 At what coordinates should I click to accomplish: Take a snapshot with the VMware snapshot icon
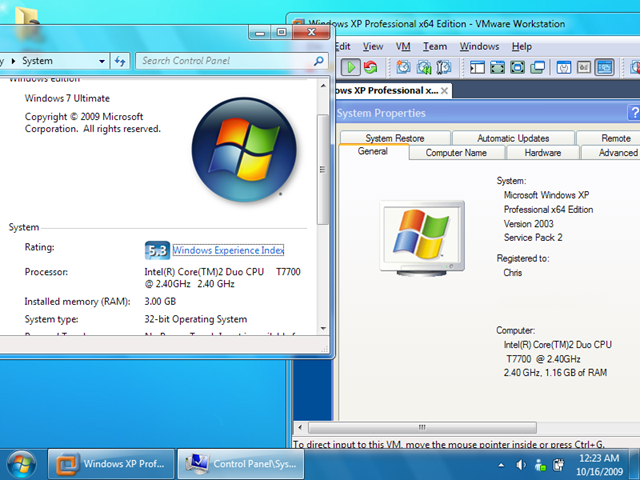pos(403,67)
